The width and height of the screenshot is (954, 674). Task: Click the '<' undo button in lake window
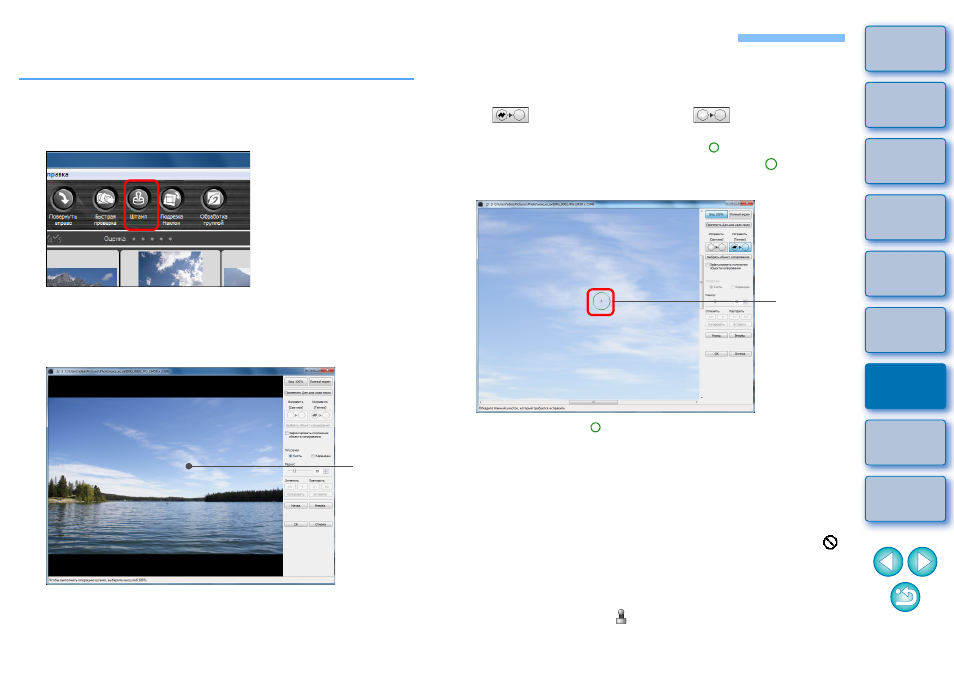click(302, 487)
